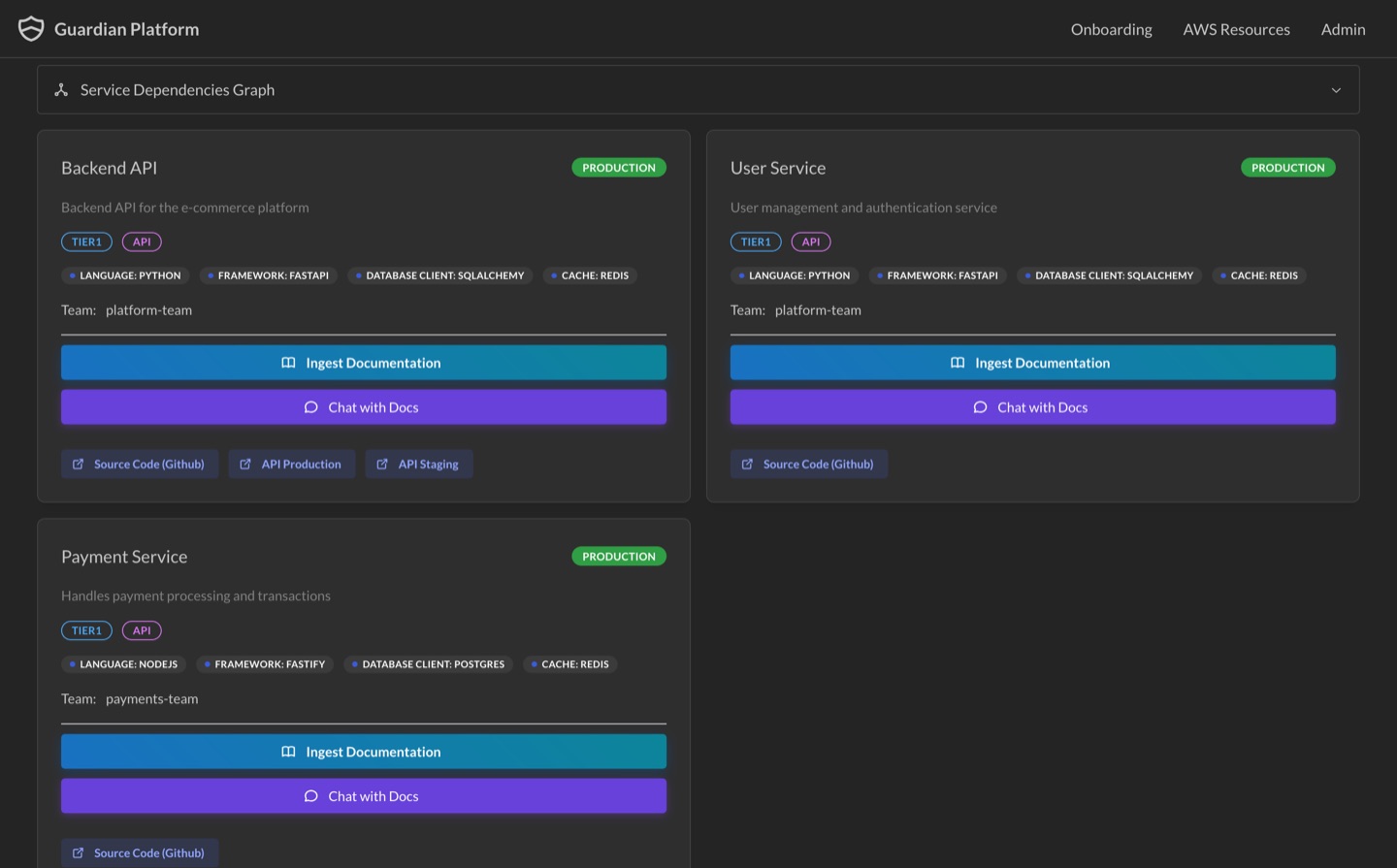Click external-link icon on Backend API Source Code
This screenshot has width=1397, height=868.
pyautogui.click(x=79, y=465)
